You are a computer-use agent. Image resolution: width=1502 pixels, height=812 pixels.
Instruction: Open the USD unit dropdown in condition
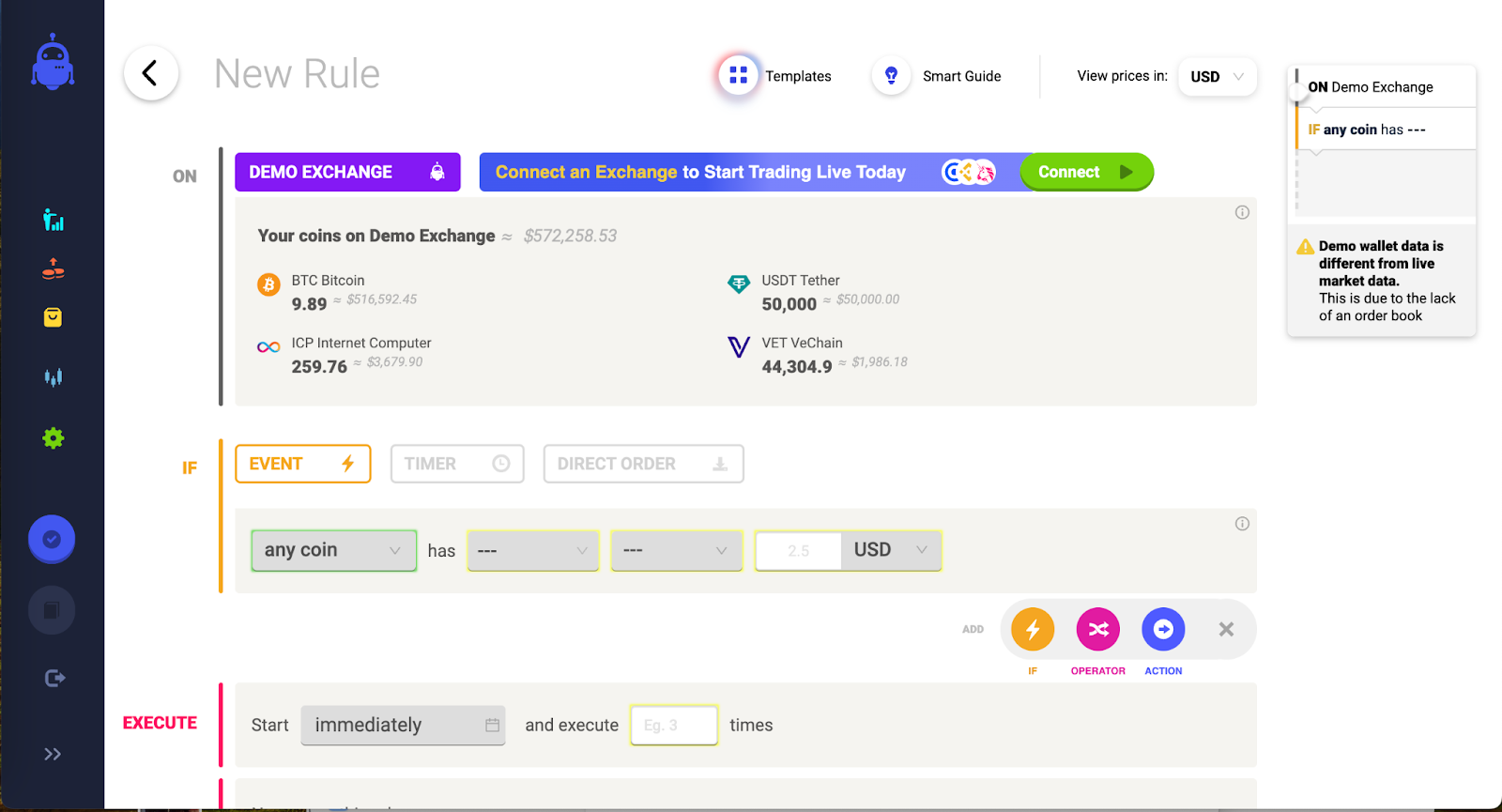coord(891,550)
